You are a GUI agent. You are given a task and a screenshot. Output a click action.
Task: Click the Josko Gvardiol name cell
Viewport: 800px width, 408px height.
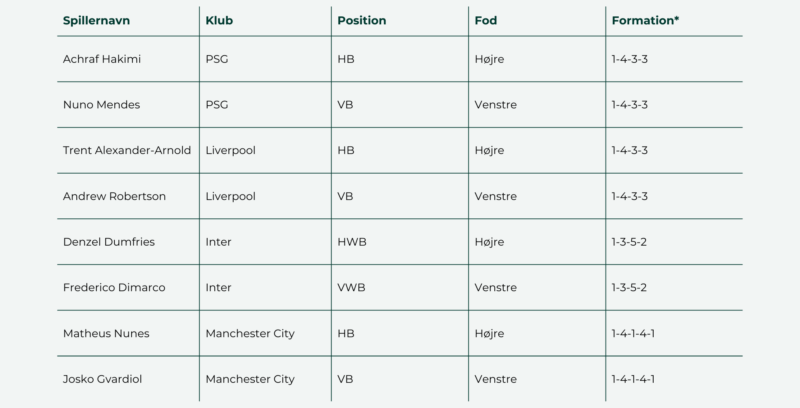point(103,379)
